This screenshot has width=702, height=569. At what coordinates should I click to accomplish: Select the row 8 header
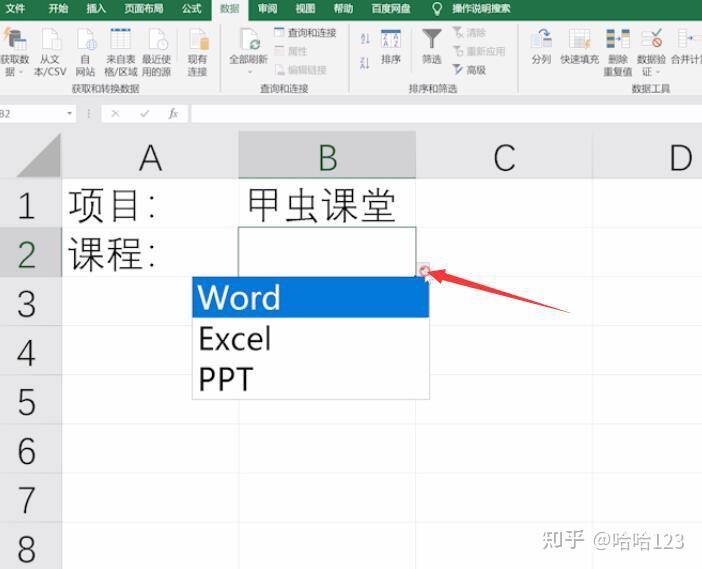point(30,547)
